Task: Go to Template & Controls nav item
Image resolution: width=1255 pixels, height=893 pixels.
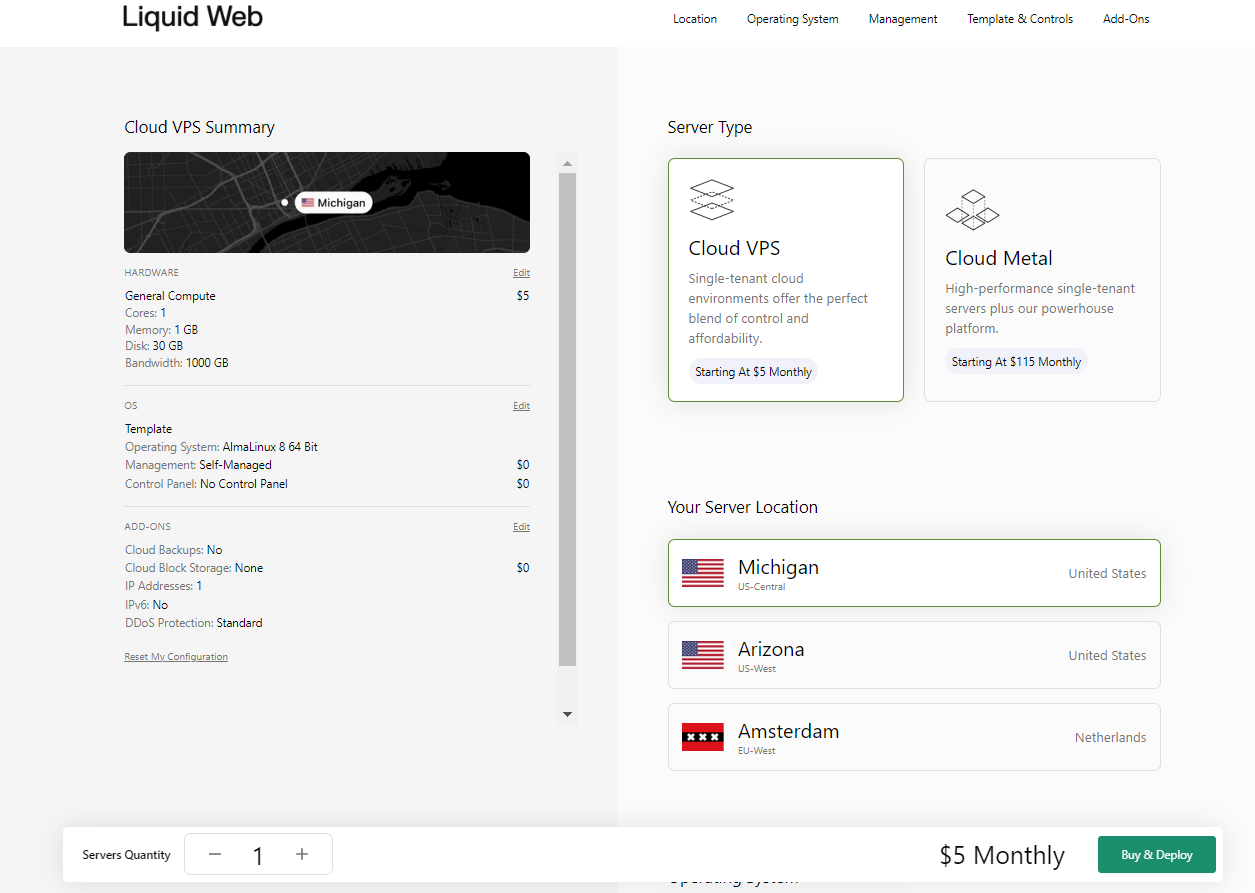Action: [1019, 19]
